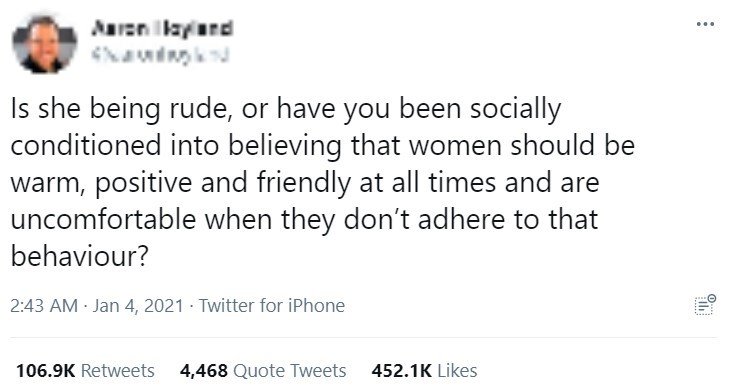Click the word 'behaviour?' ending the tweet

pyautogui.click(x=79, y=256)
